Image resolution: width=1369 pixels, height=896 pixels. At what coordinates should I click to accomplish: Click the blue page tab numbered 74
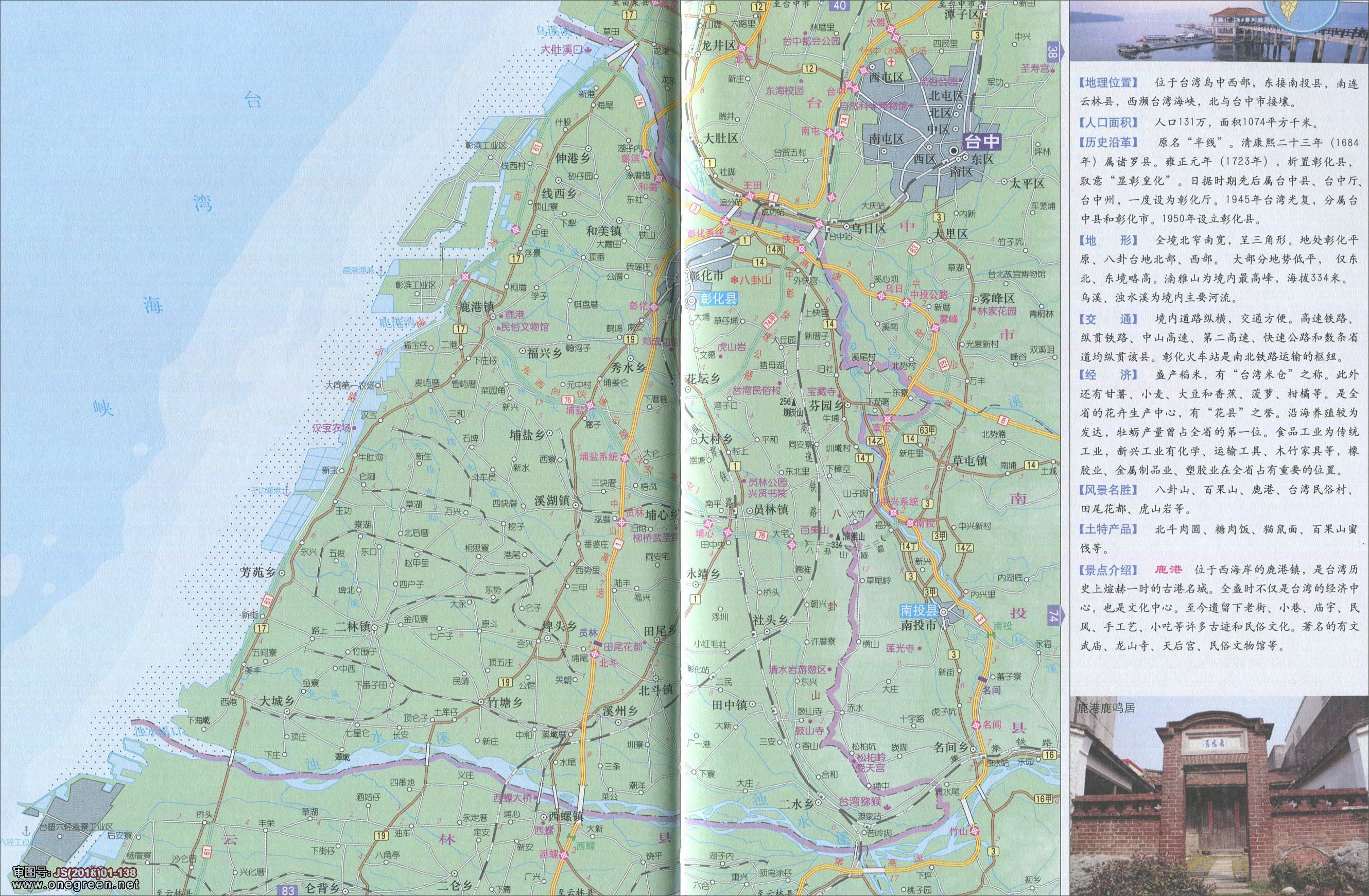pos(1053,616)
